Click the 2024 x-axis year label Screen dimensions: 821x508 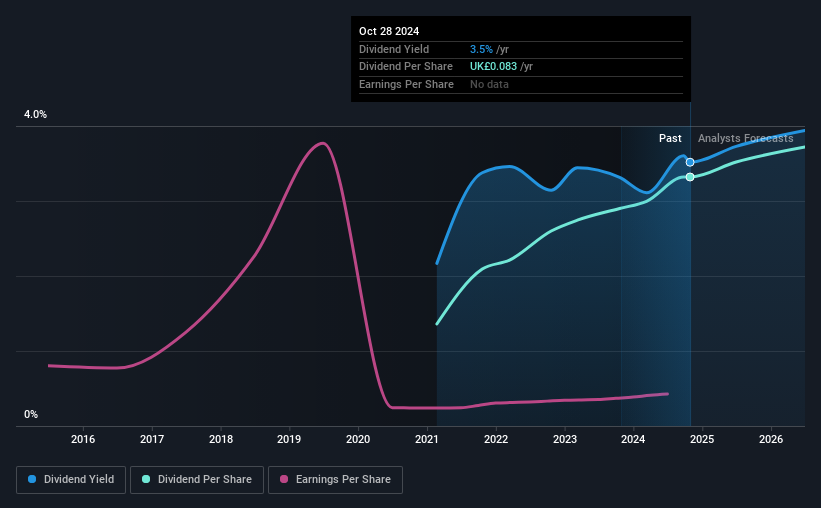click(633, 439)
